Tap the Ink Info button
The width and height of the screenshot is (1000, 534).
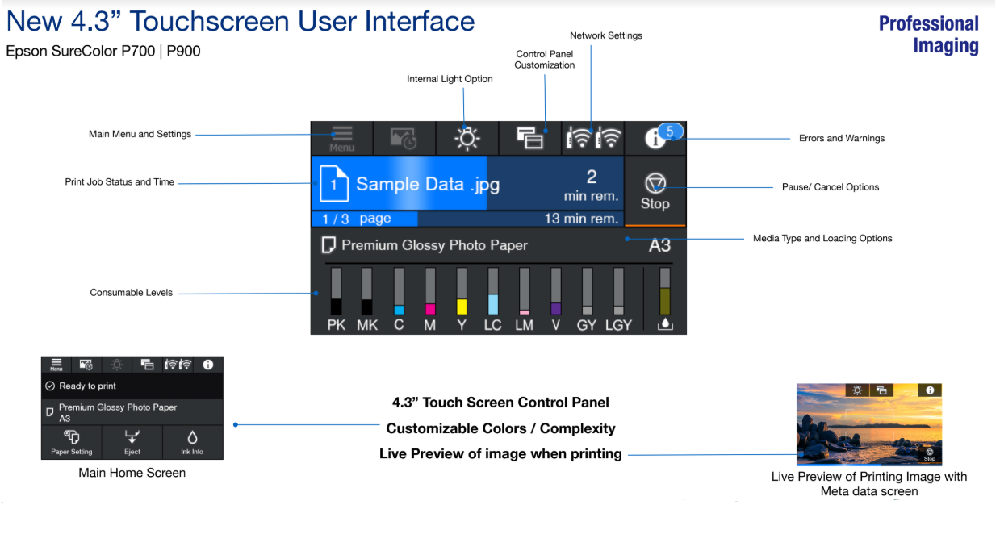[193, 442]
